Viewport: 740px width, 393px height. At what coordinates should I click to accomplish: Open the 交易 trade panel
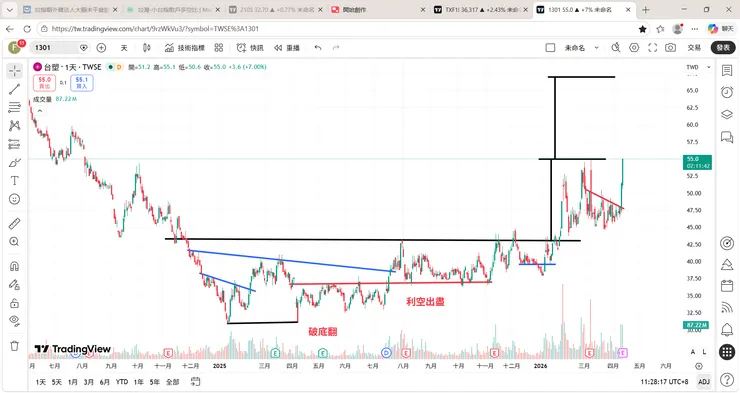point(694,48)
